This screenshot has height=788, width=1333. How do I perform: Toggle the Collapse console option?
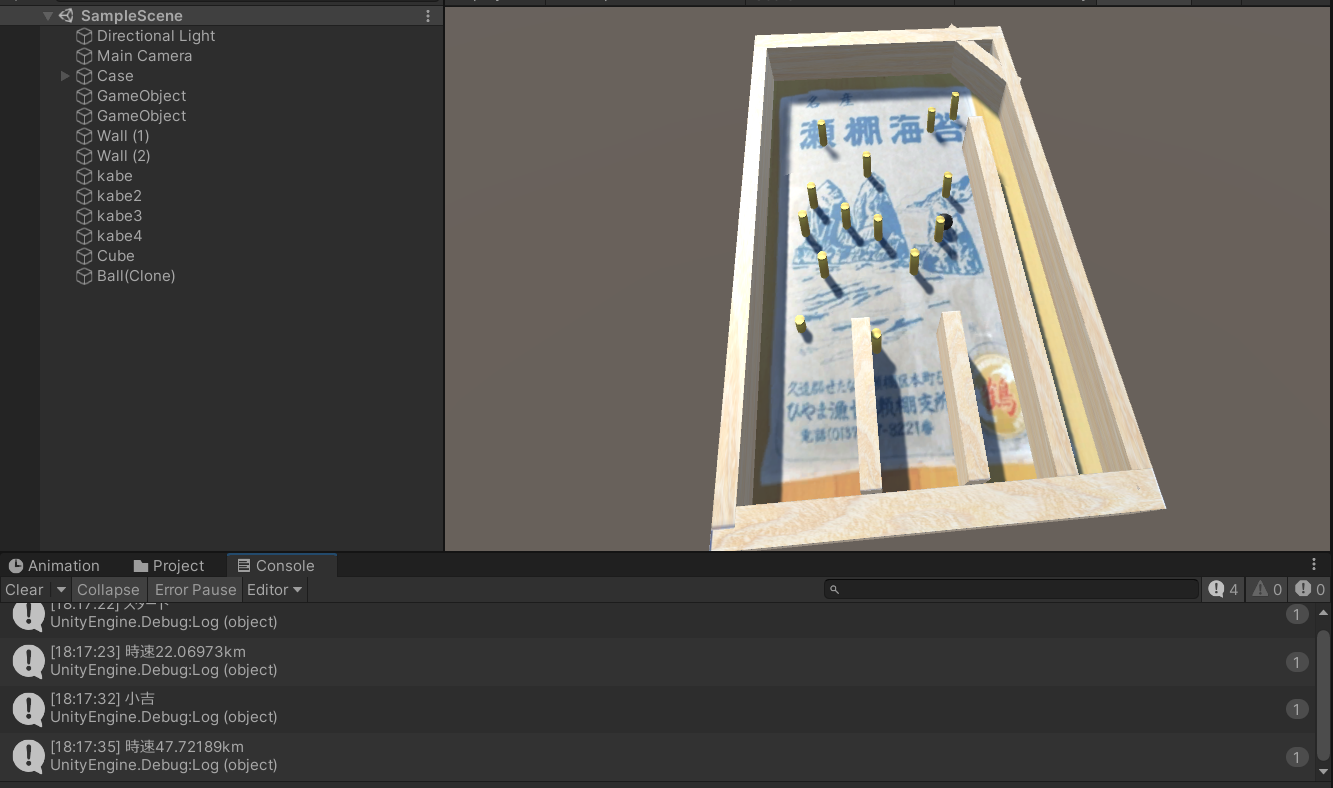coord(108,590)
